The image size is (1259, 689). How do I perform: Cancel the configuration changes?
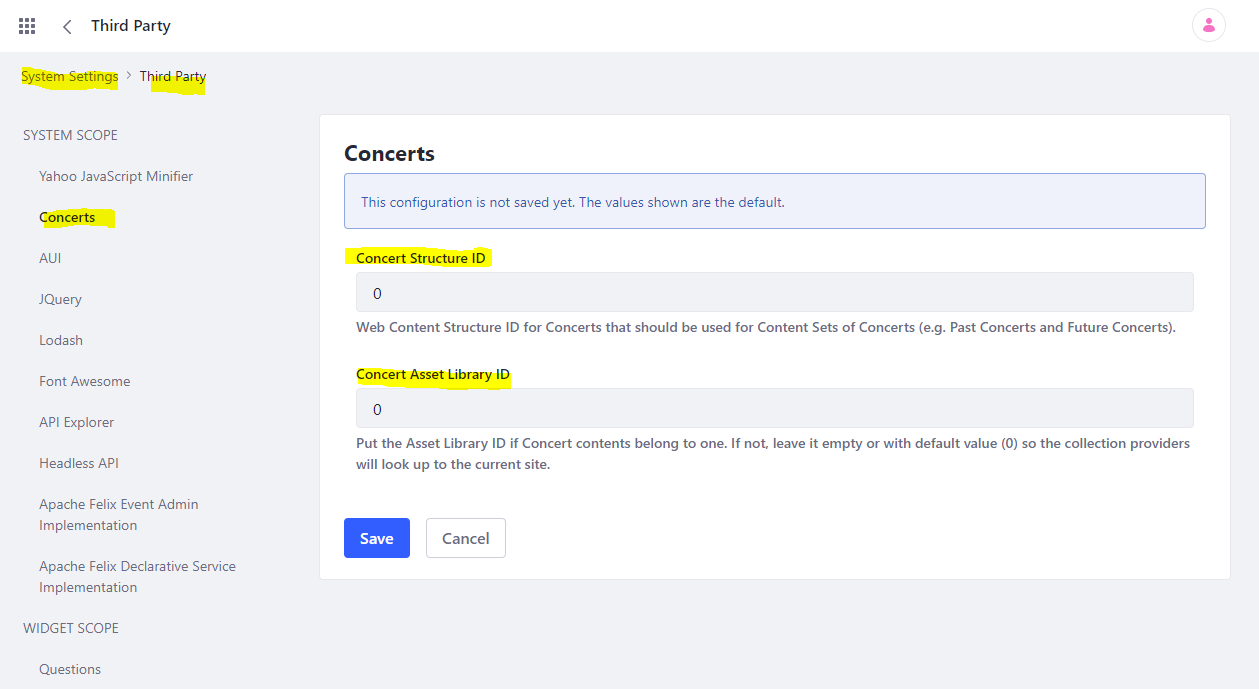click(465, 538)
